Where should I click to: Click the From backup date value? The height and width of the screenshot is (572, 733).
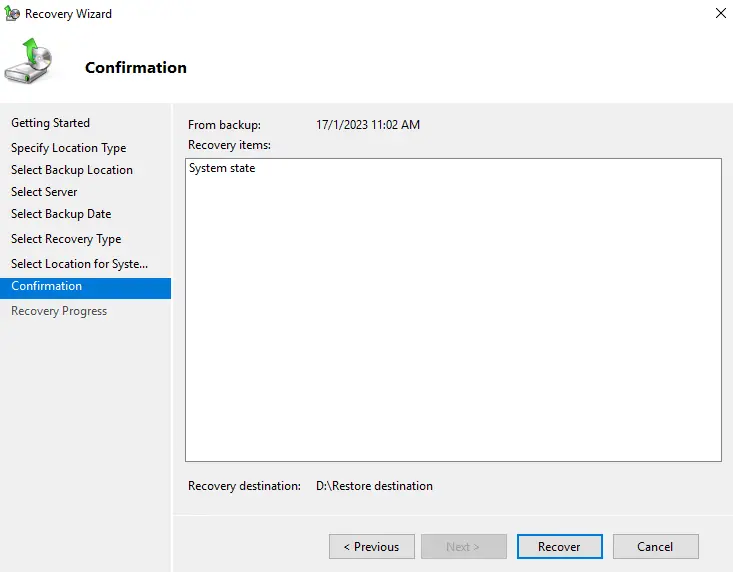367,125
